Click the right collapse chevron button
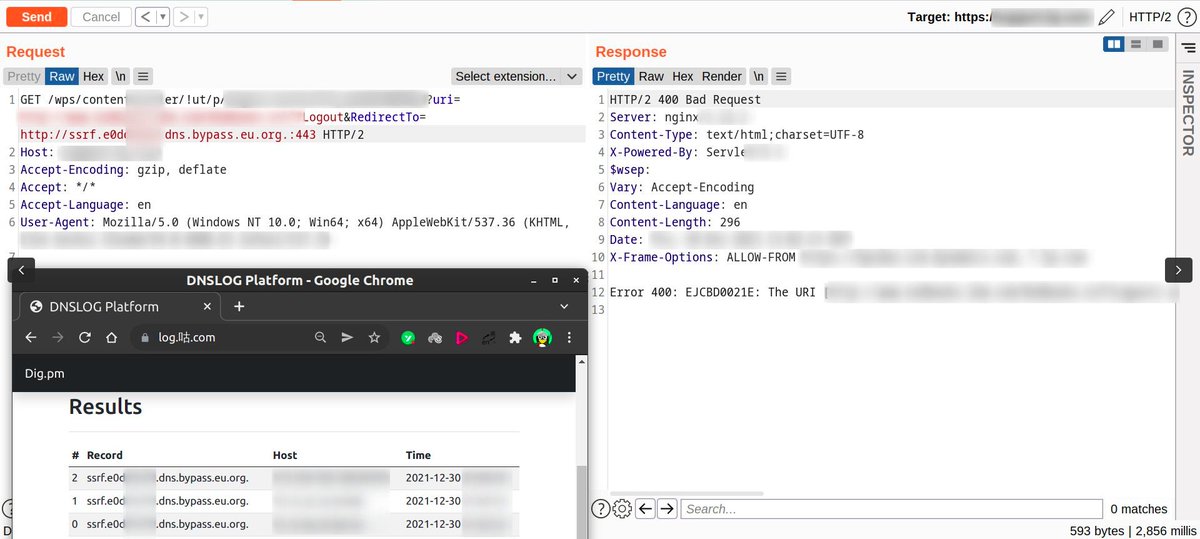 pyautogui.click(x=1178, y=269)
